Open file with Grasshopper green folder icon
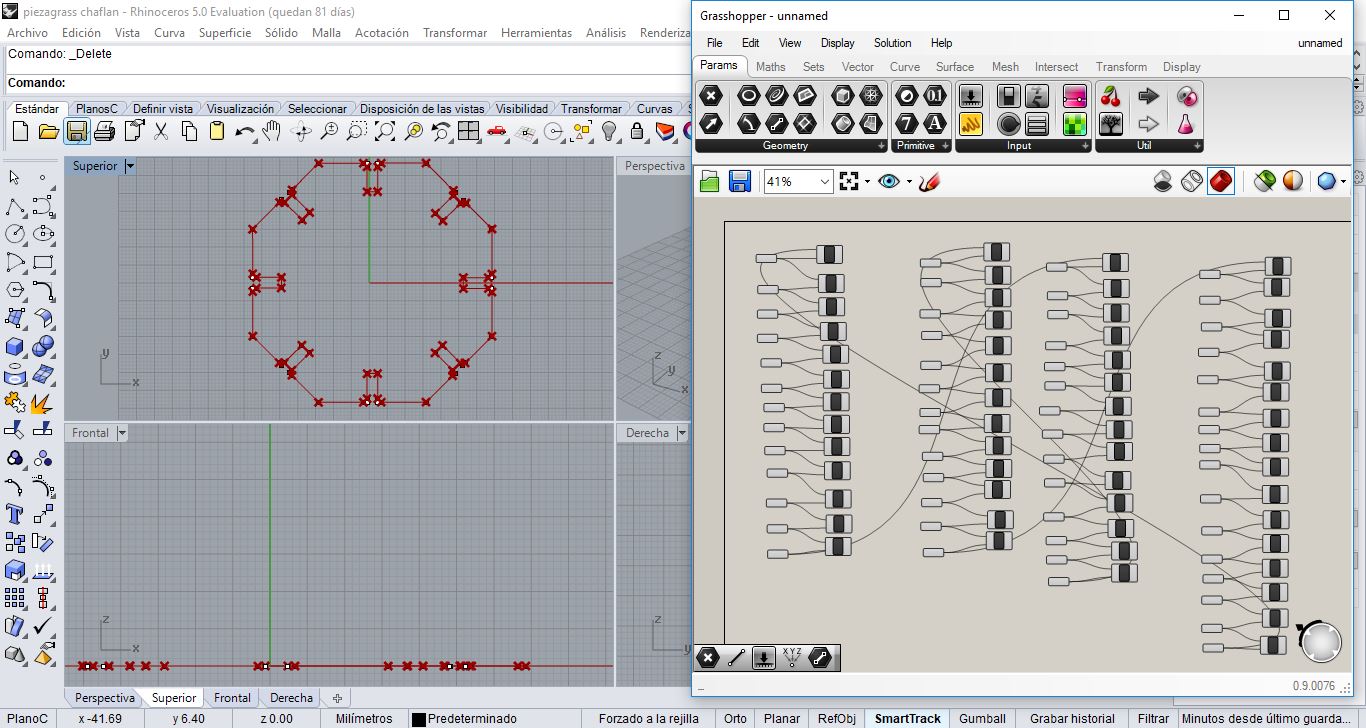Screen dimensions: 1366x728 tap(710, 181)
